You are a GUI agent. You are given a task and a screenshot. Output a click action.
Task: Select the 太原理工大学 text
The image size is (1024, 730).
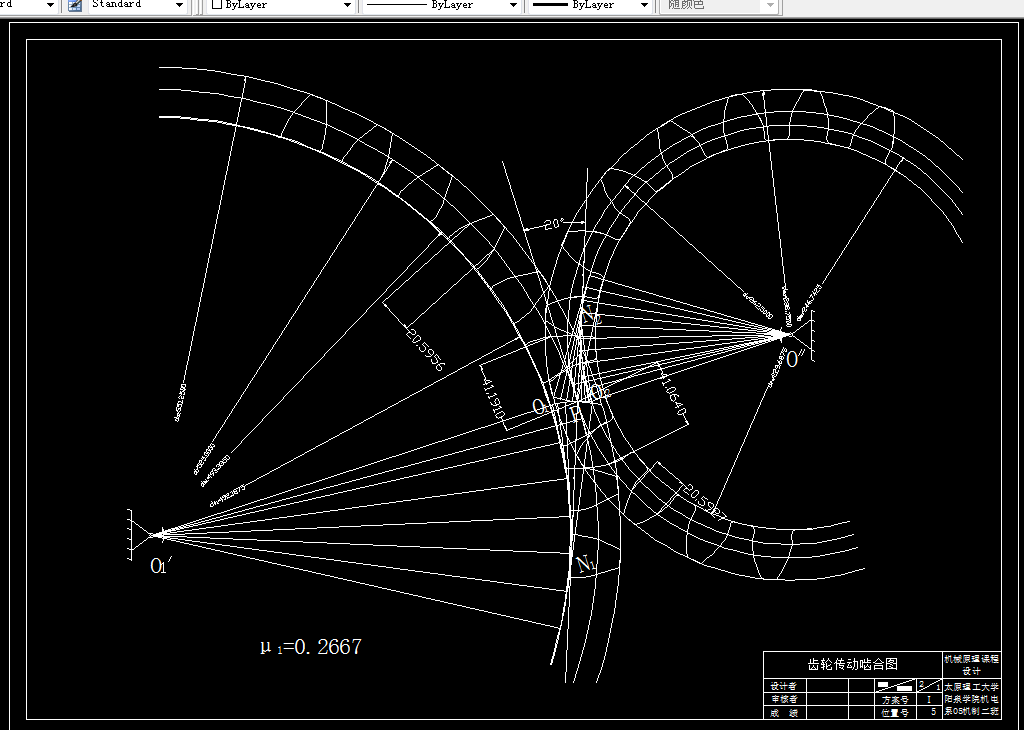[x=972, y=687]
